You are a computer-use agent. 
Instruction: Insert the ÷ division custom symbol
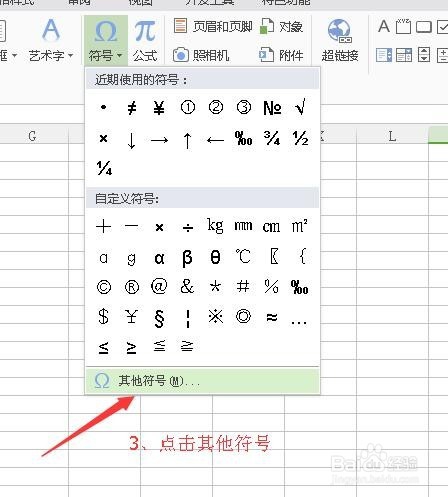(188, 228)
